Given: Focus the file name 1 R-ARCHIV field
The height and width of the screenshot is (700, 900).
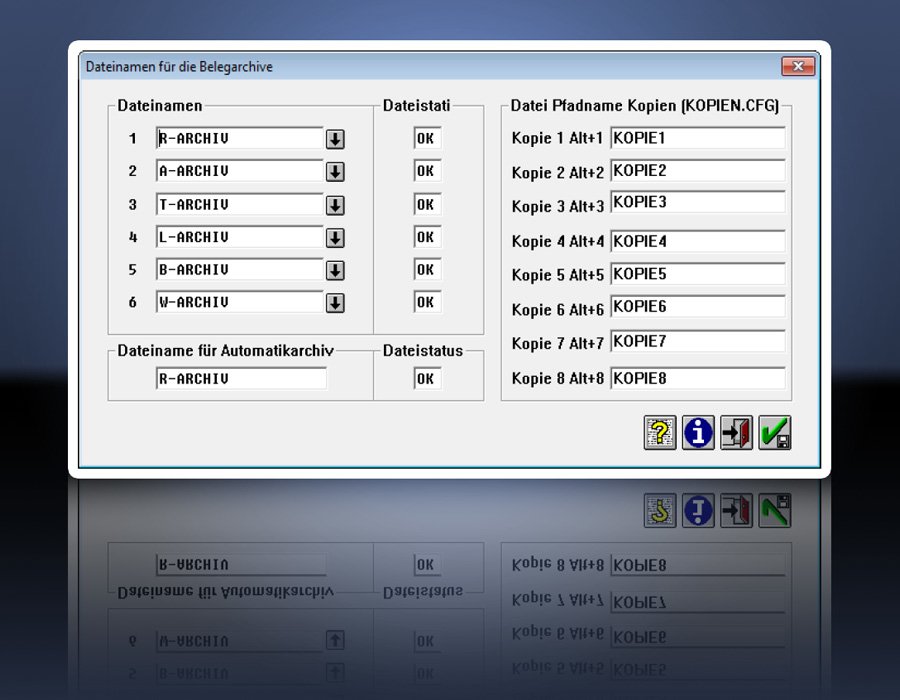Looking at the screenshot, I should tap(239, 138).
